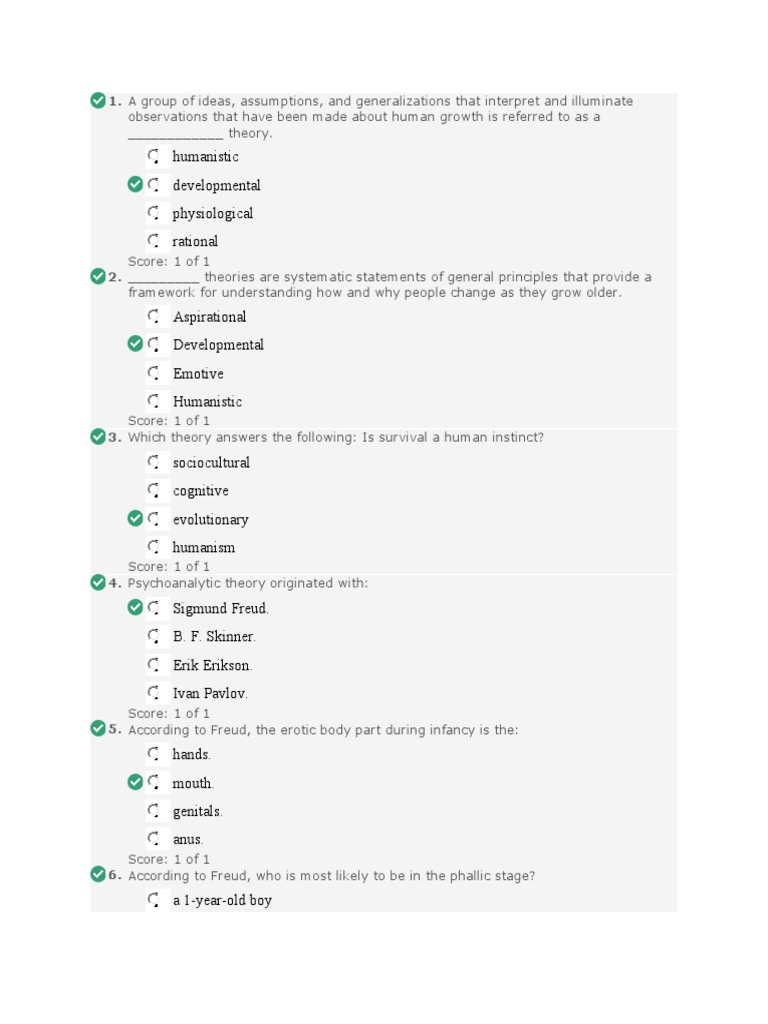Choose the 'Aspirational' radio option
This screenshot has width=768, height=1024.
point(153,317)
